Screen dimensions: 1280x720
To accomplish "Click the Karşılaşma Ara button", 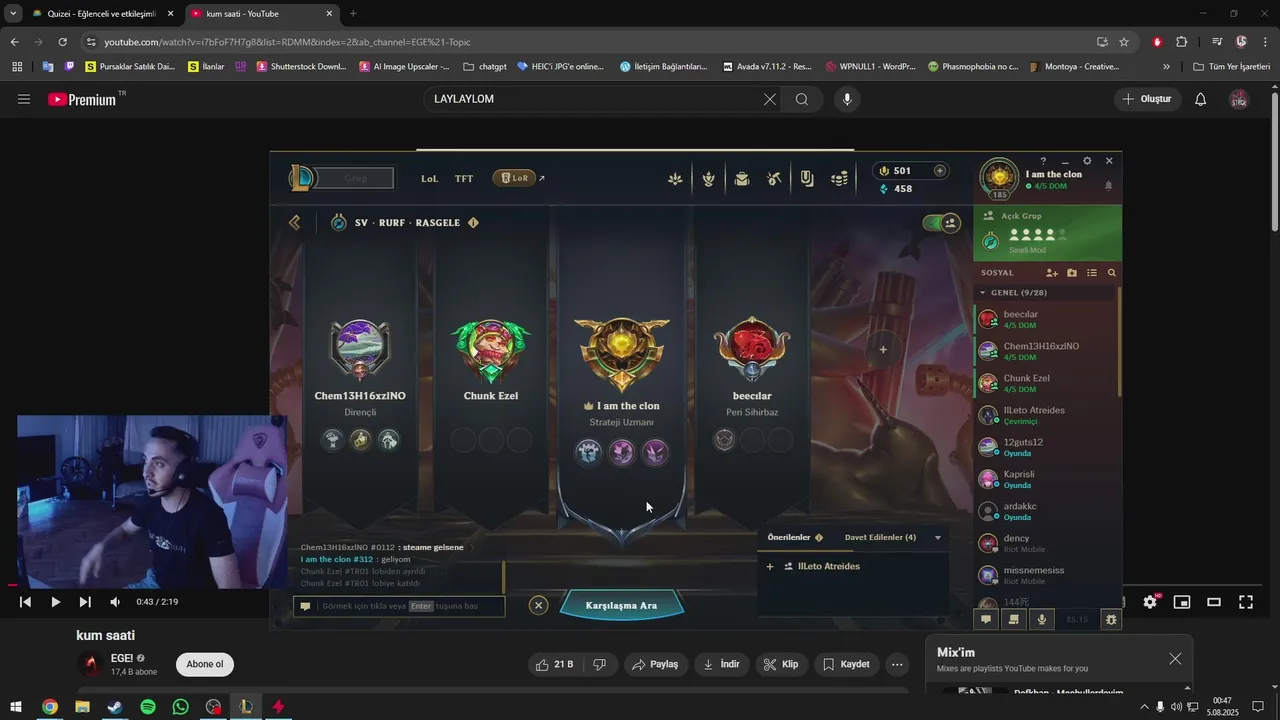I will tap(621, 605).
